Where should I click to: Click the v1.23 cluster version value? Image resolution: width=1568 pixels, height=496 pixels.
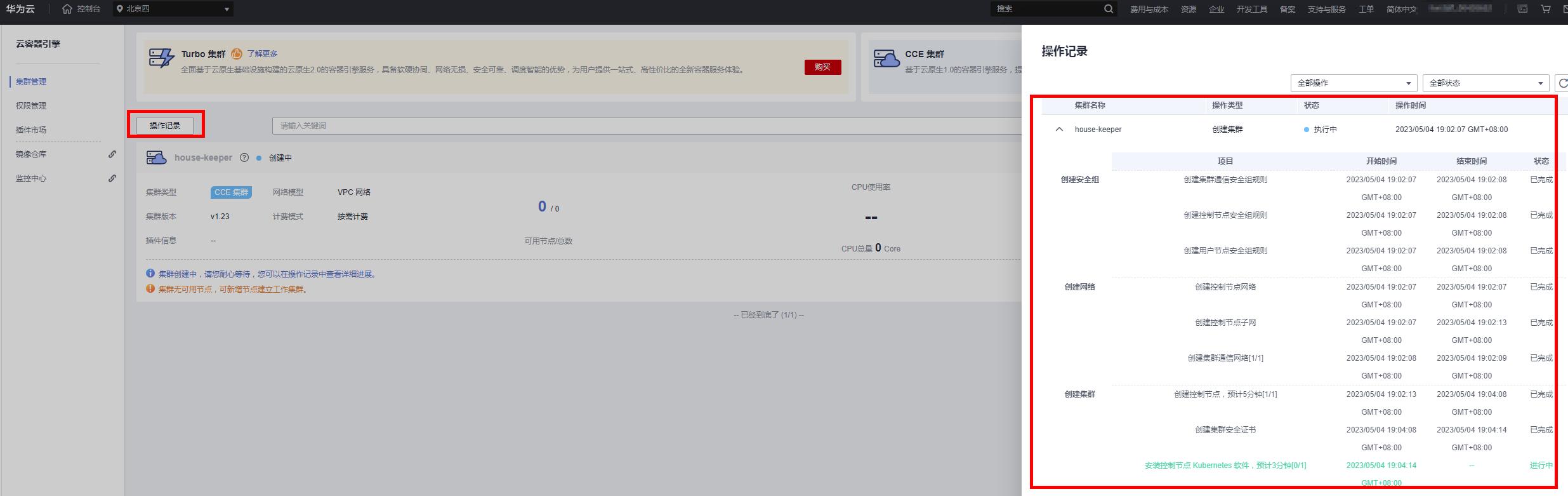220,217
